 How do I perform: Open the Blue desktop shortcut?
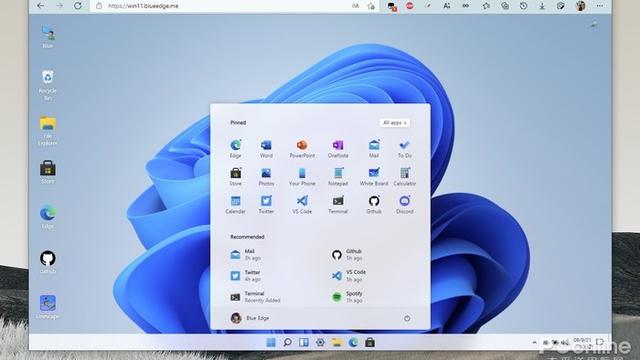(x=48, y=37)
